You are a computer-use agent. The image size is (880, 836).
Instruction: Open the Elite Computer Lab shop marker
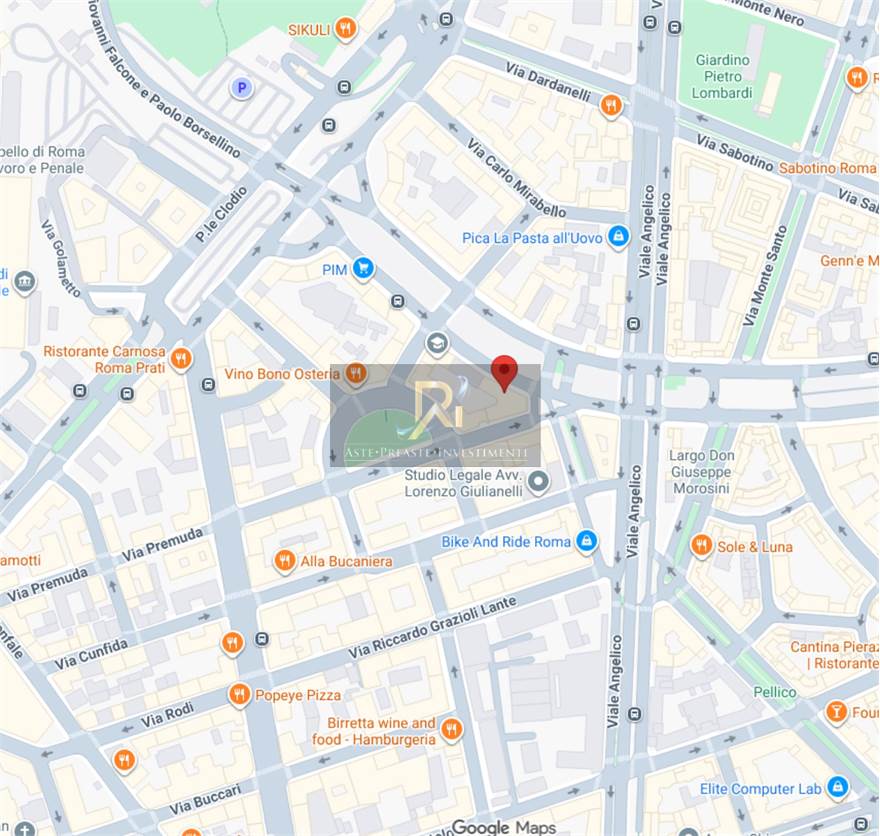click(x=837, y=787)
